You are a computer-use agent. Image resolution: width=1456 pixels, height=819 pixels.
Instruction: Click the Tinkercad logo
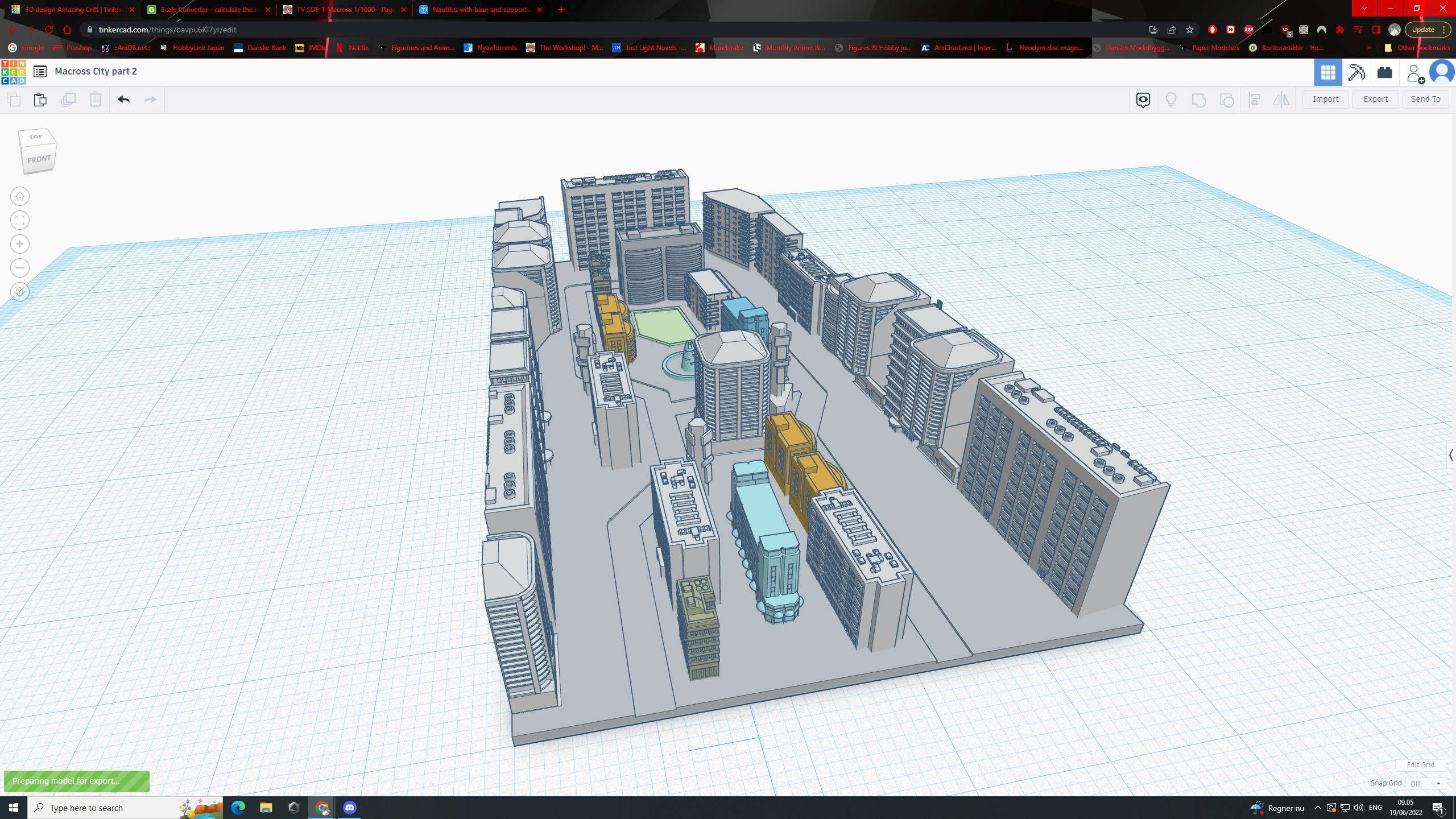tap(13, 72)
